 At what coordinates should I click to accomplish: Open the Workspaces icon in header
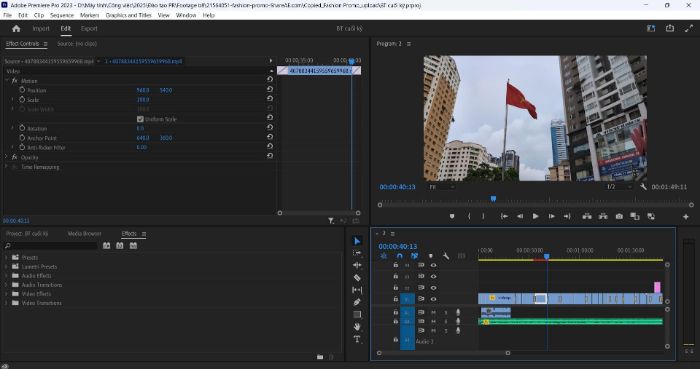pos(651,29)
